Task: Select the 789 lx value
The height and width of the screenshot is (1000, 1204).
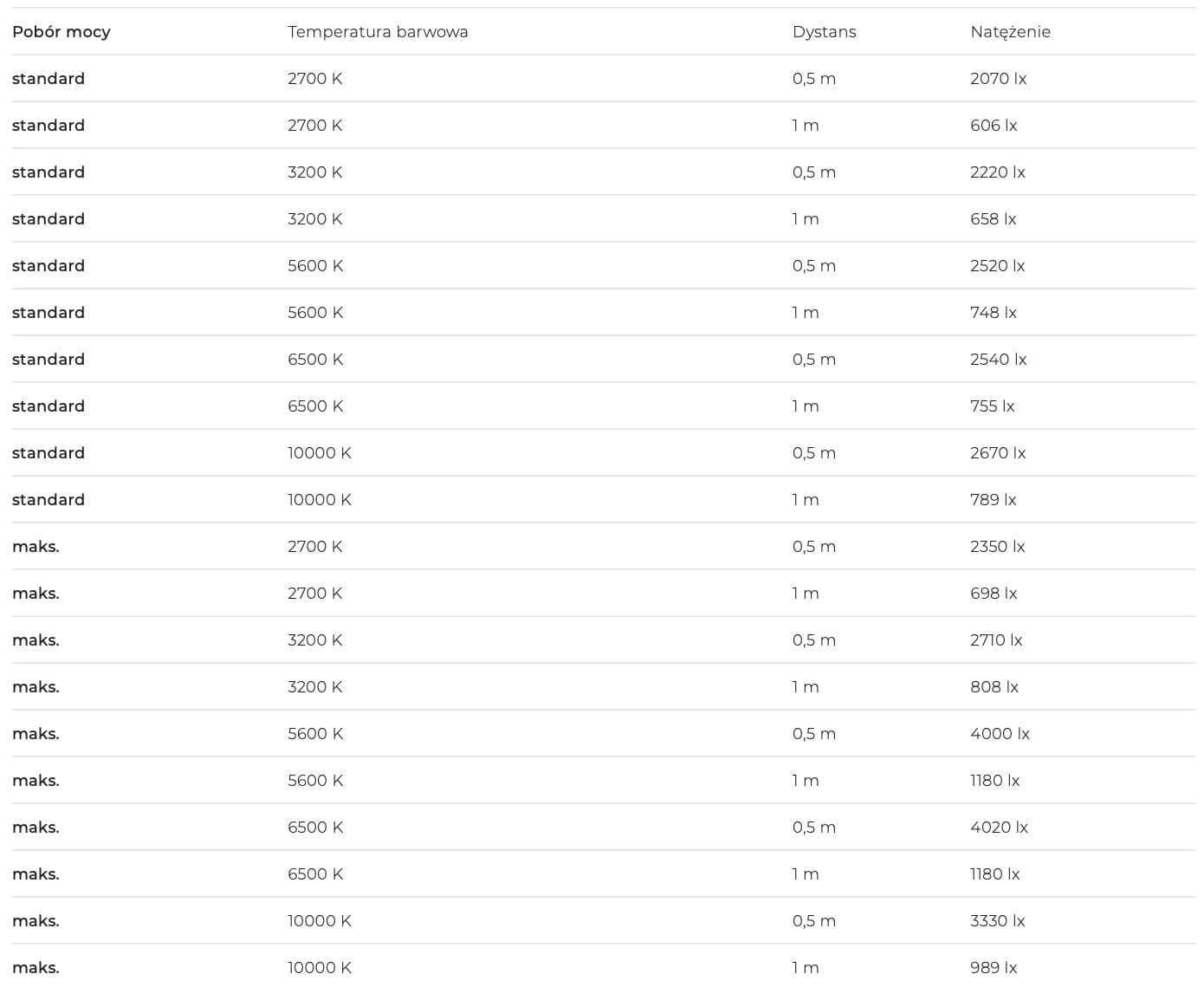Action: tap(994, 500)
